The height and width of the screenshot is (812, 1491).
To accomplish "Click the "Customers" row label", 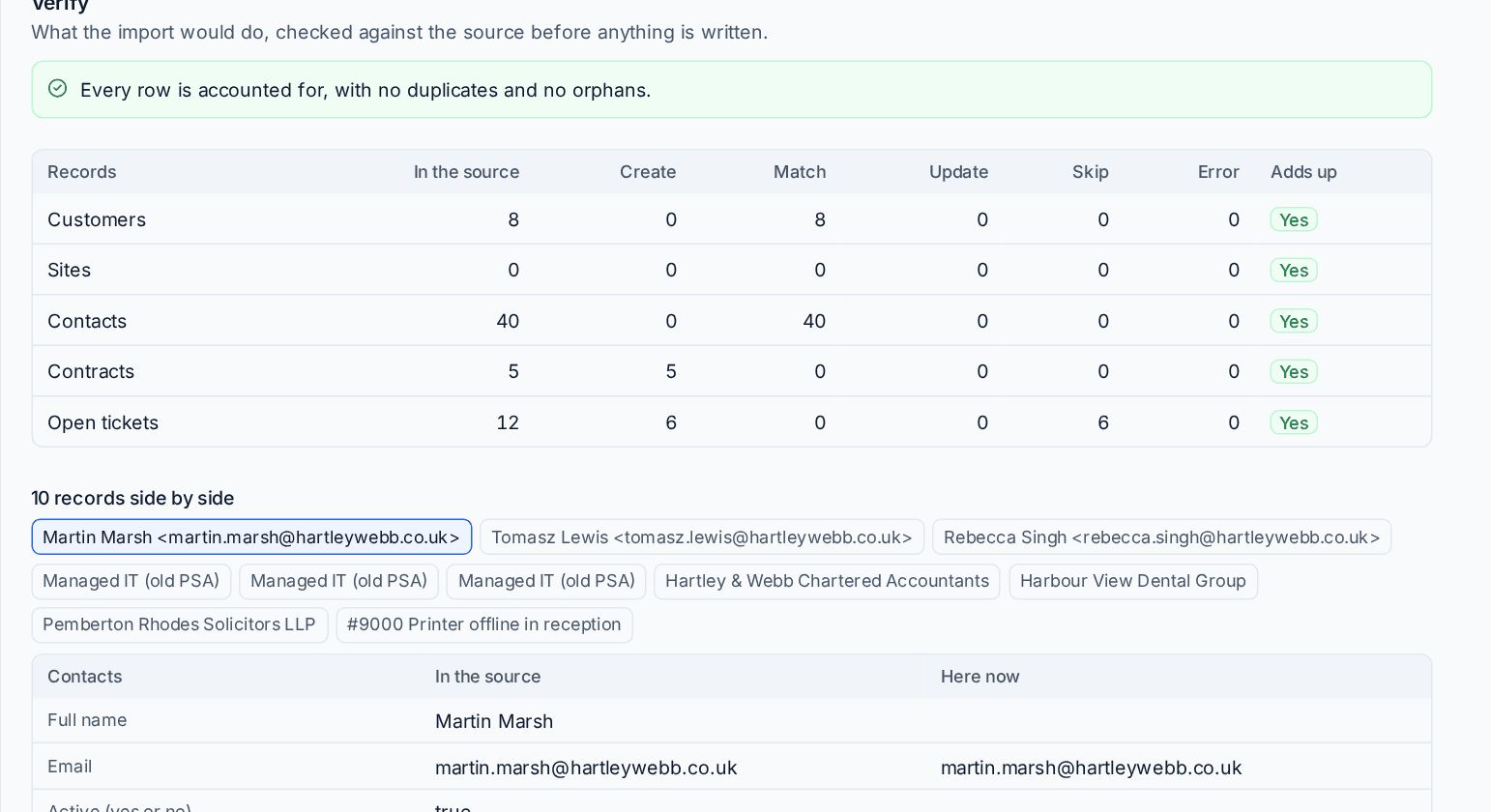I will [97, 219].
